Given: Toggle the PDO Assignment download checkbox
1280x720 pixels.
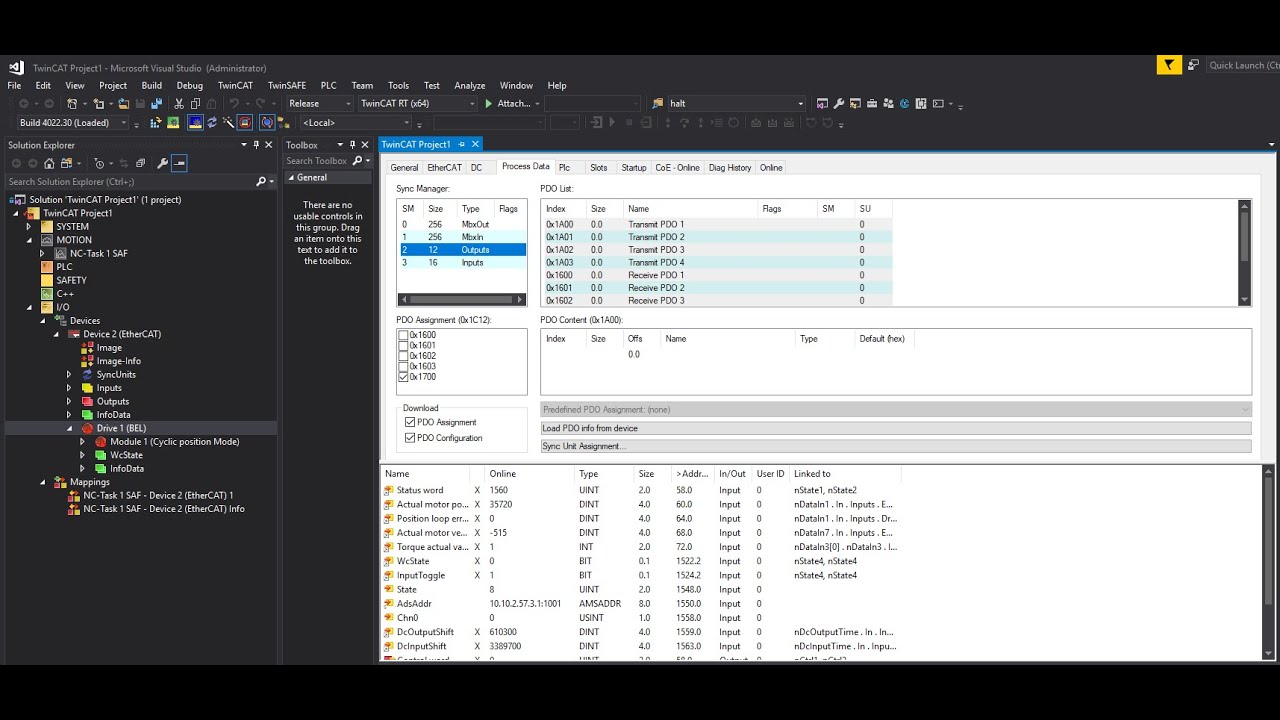Looking at the screenshot, I should point(410,422).
